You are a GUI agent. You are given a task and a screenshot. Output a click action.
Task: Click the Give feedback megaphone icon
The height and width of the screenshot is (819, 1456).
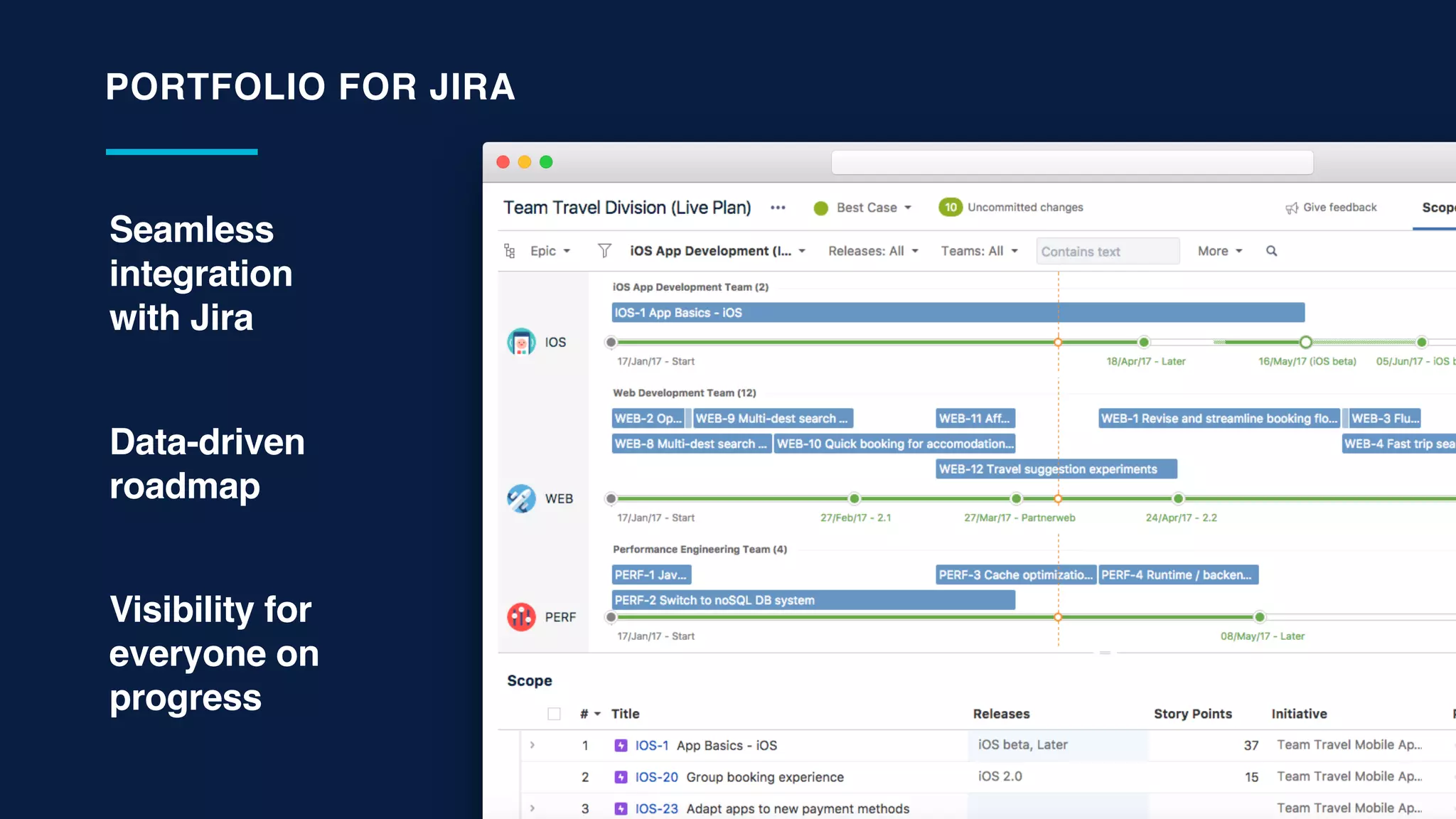coord(1292,208)
